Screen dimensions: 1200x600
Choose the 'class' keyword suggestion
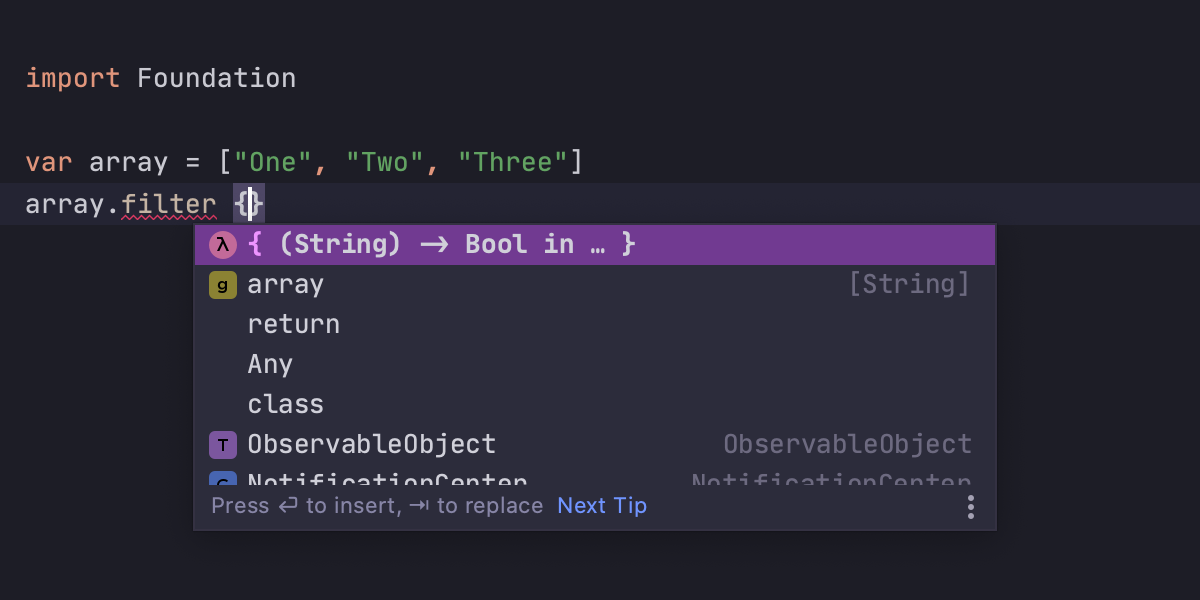click(286, 405)
